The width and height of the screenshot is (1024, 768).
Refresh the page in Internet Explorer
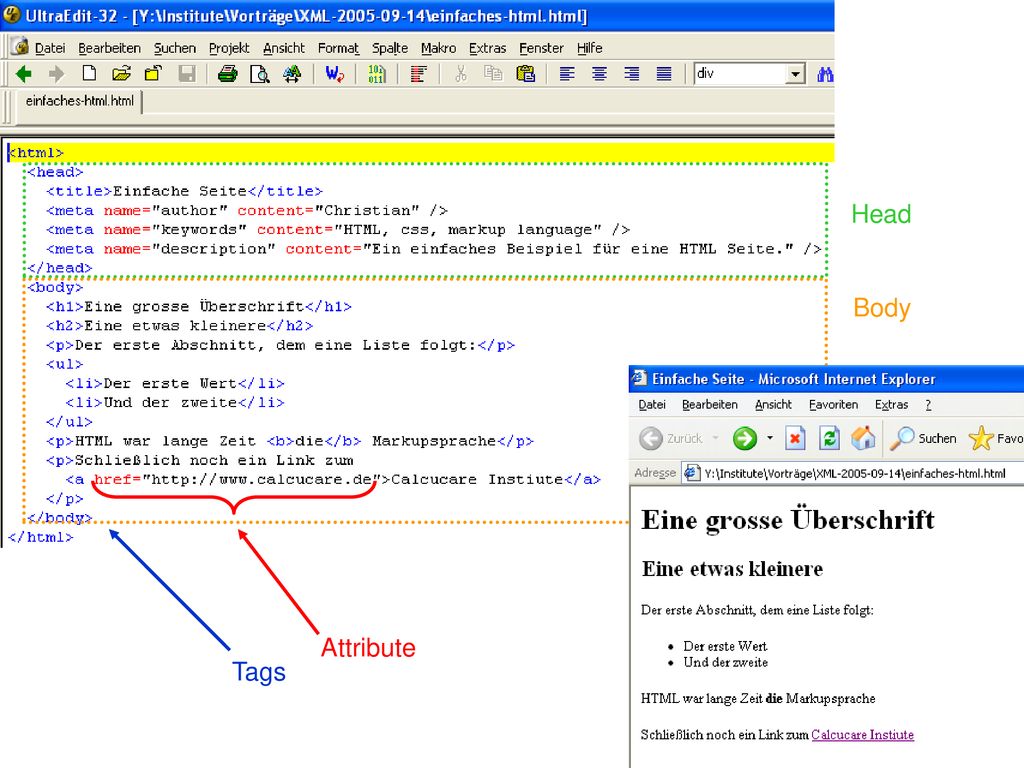[x=829, y=438]
